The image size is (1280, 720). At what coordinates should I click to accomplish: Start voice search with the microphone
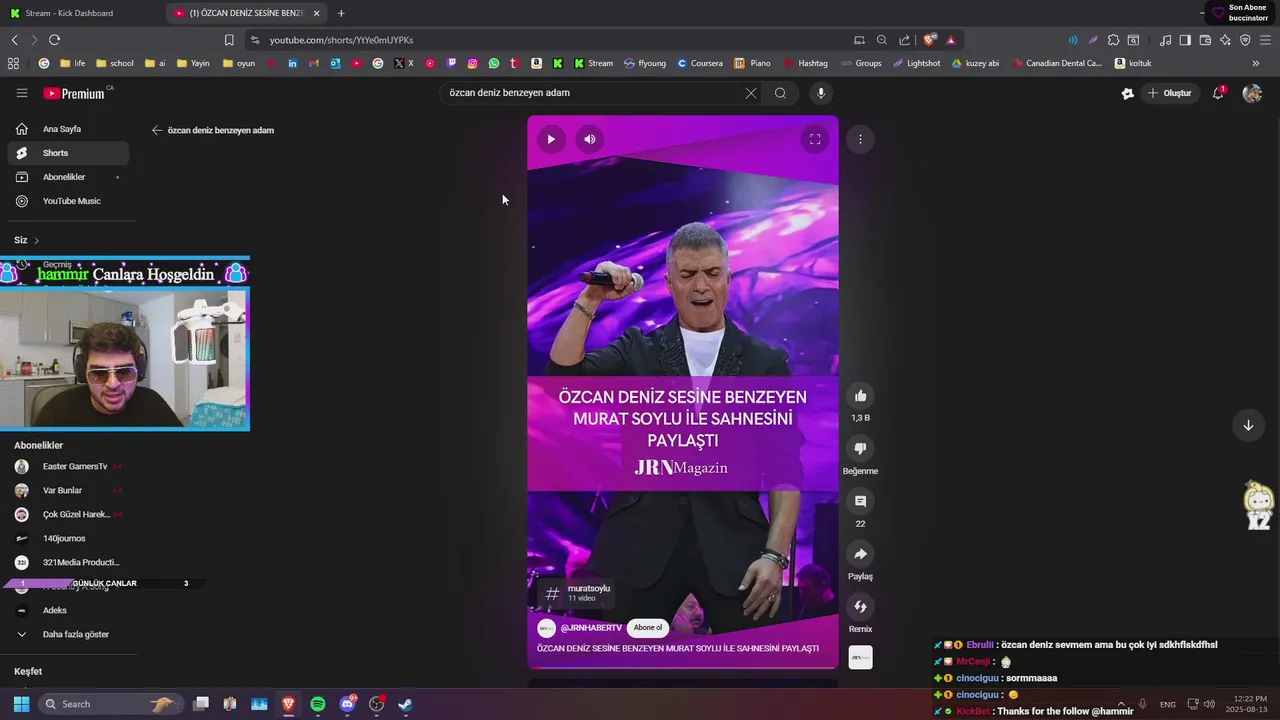[x=821, y=93]
